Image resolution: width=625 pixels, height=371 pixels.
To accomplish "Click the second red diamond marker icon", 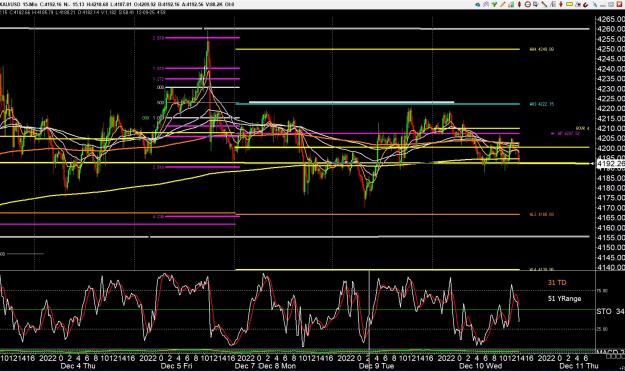I will pos(561,4).
